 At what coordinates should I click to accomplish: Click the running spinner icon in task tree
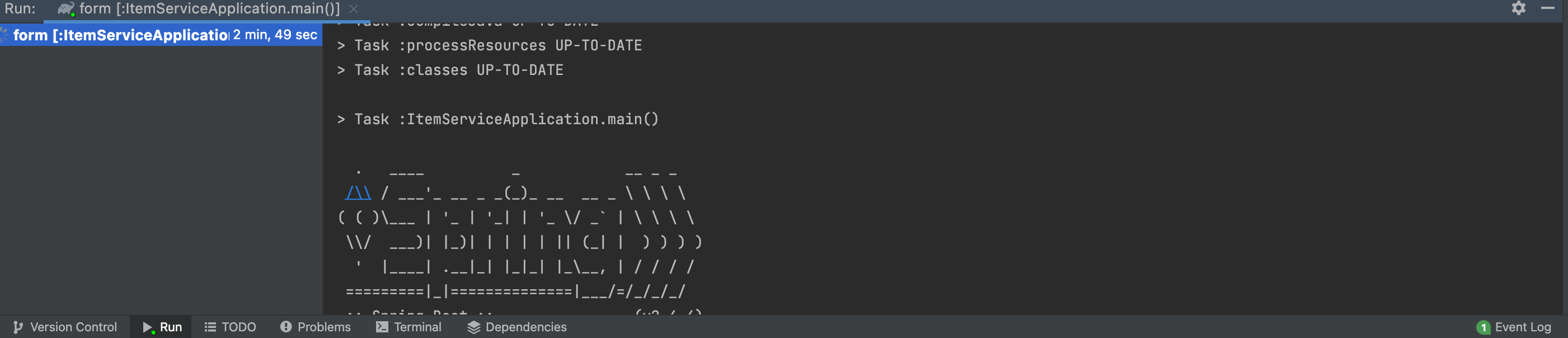(x=4, y=35)
